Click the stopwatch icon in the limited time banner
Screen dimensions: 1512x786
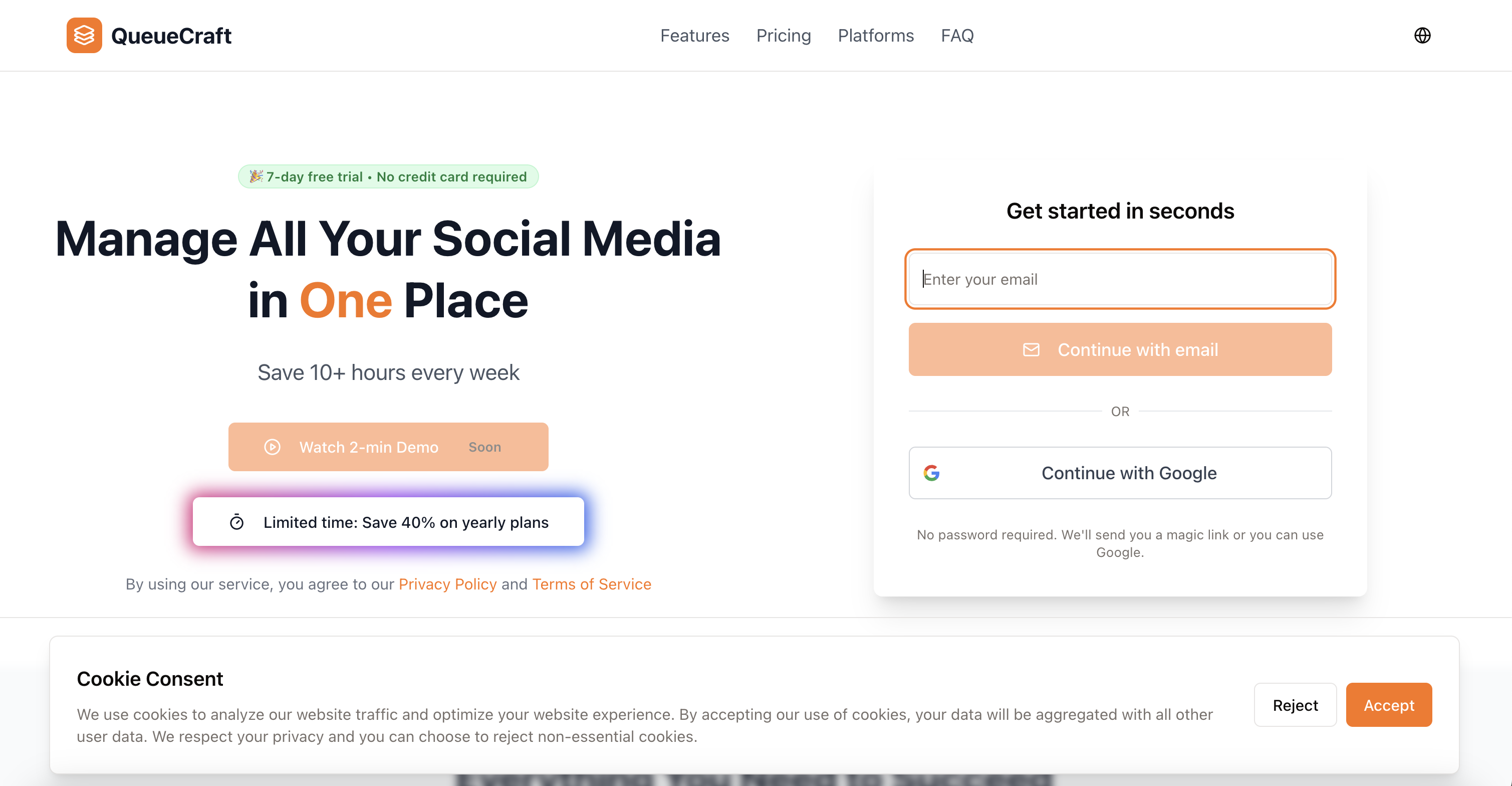point(236,522)
